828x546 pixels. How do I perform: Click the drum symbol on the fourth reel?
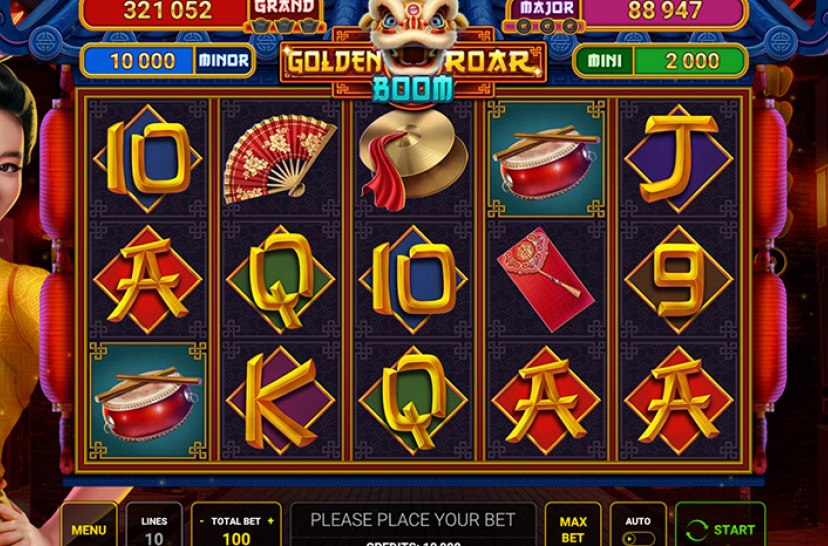[546, 159]
